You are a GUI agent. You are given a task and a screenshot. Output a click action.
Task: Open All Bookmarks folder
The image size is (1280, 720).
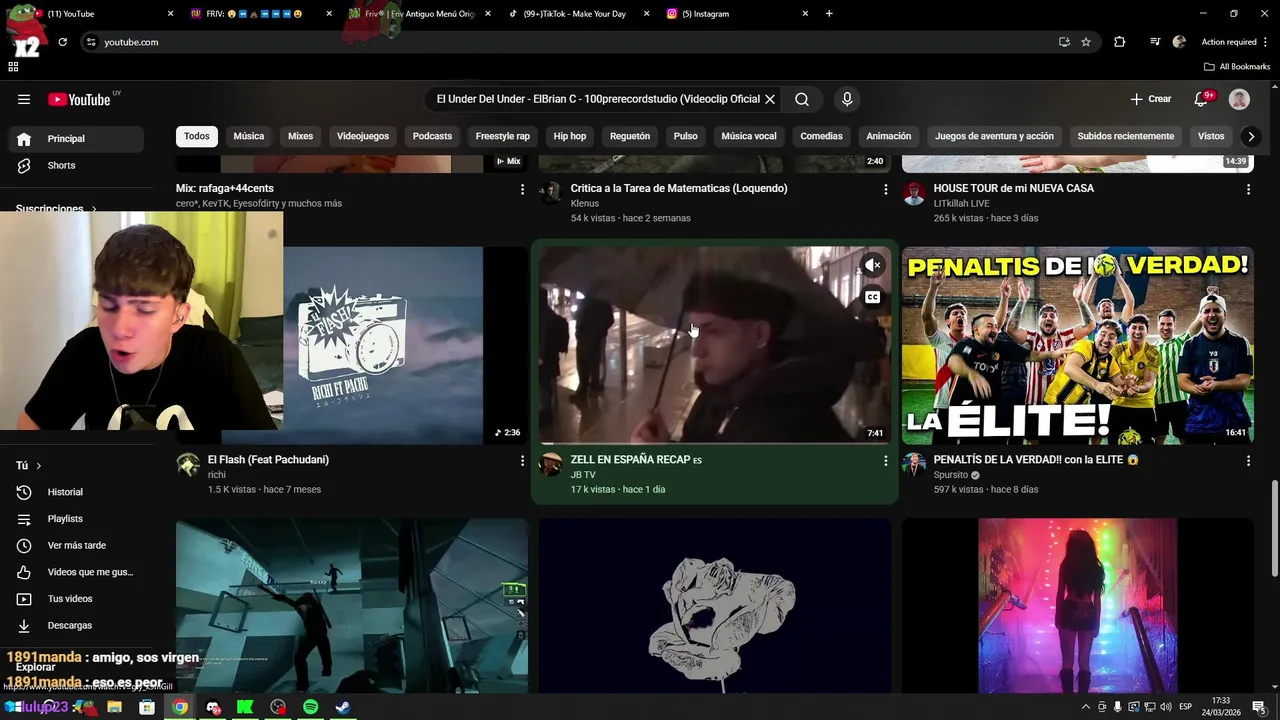coord(1237,67)
